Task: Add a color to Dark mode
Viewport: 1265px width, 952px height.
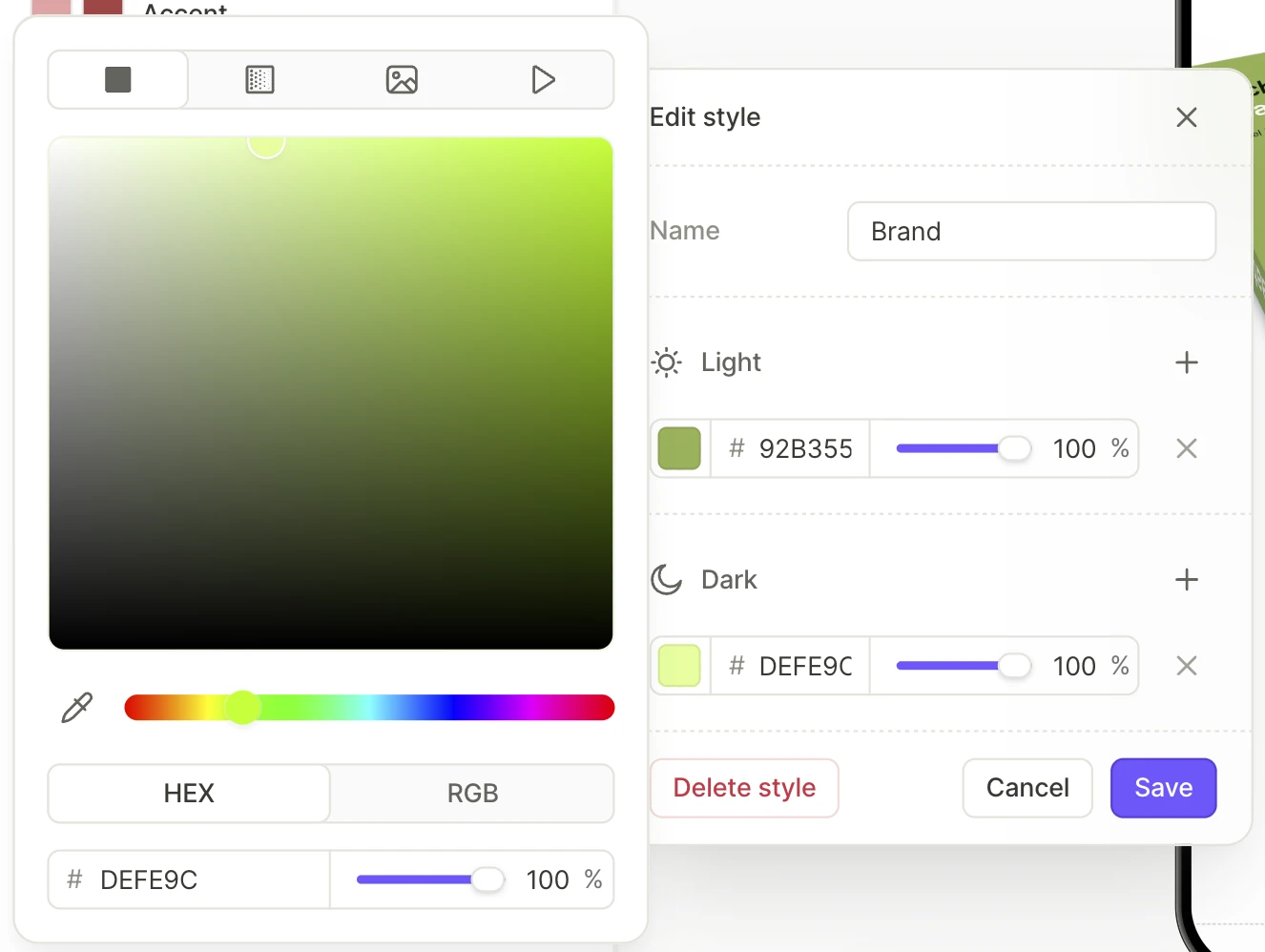Action: (x=1187, y=580)
